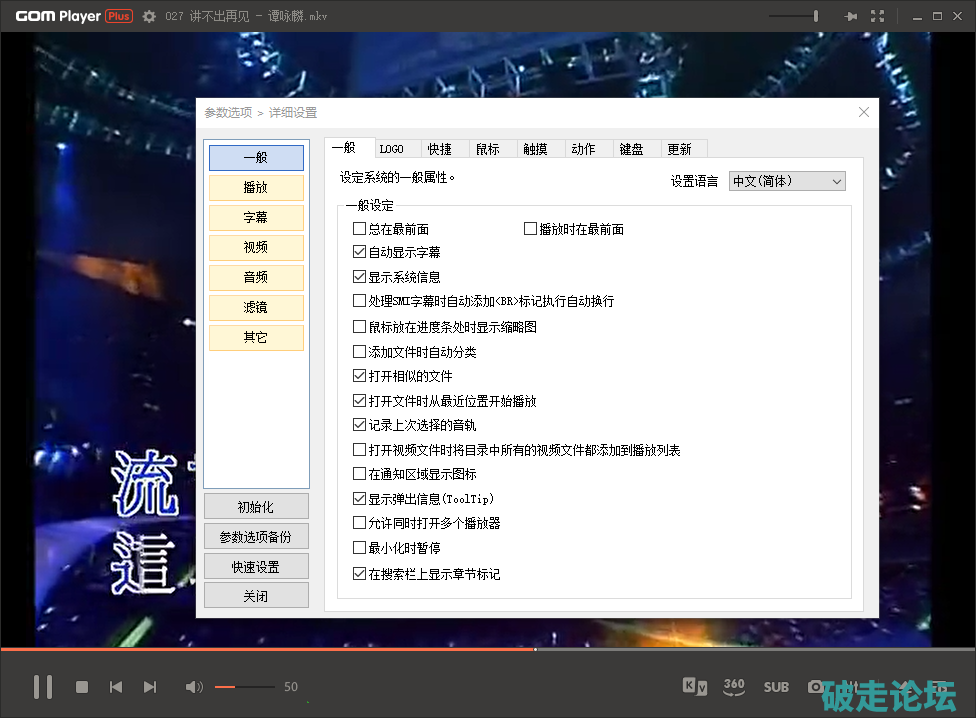
Task: Open the 键盘 tab
Action: [631, 149]
